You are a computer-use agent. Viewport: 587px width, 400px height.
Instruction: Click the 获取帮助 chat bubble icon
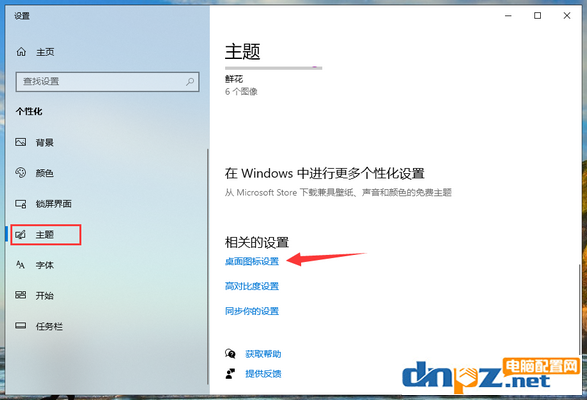pyautogui.click(x=230, y=354)
